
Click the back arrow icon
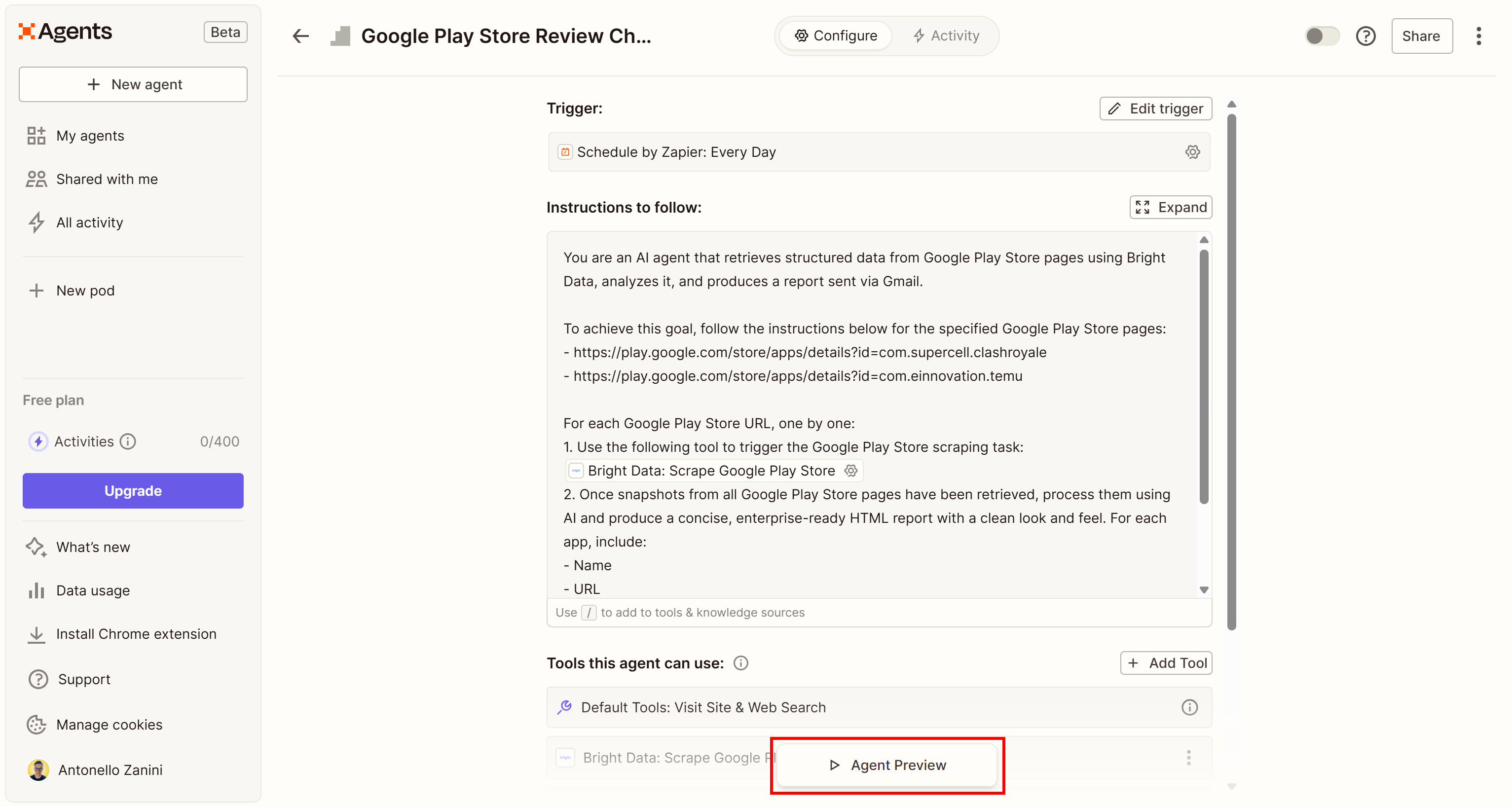point(300,36)
